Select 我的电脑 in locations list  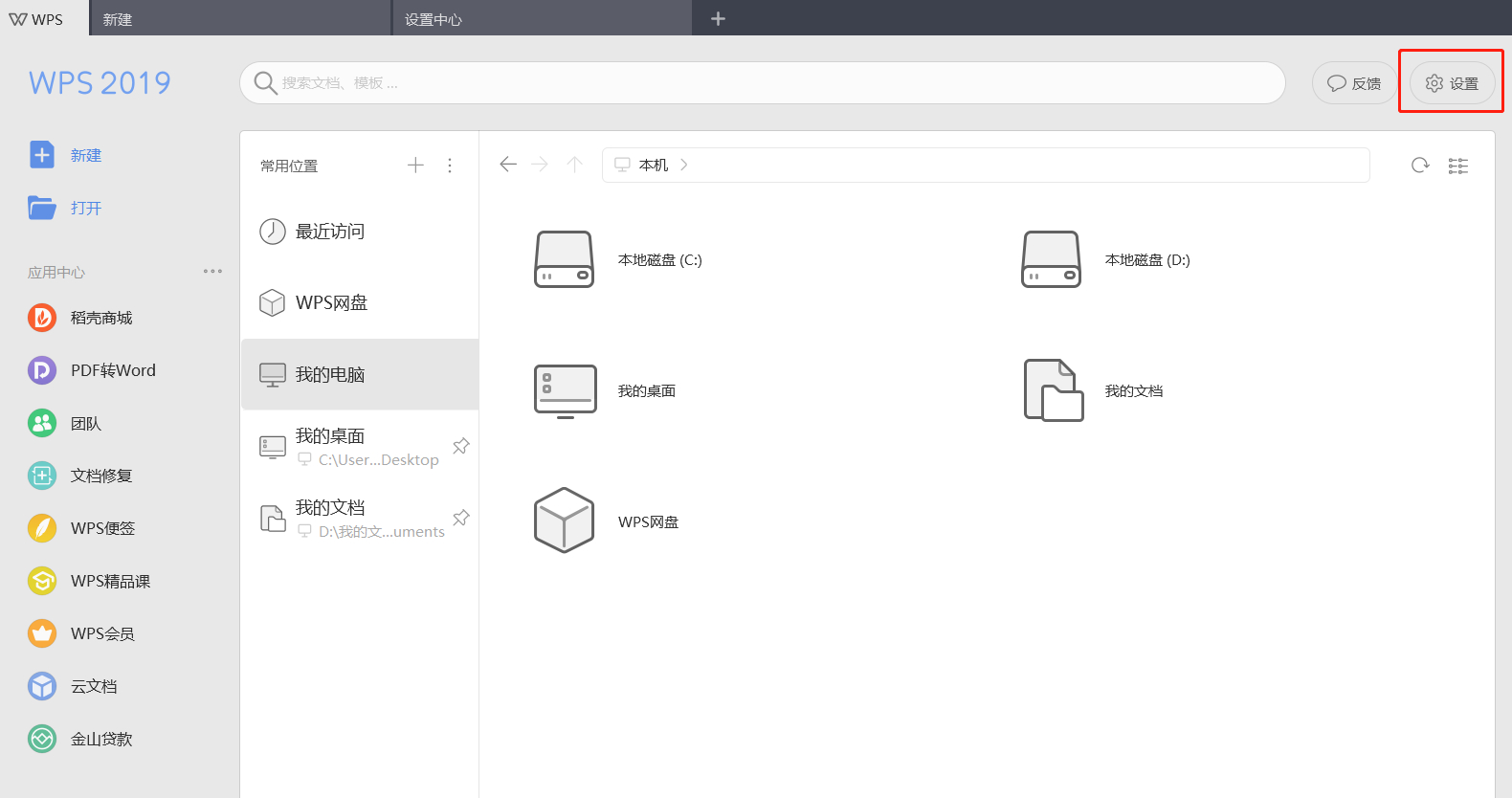pyautogui.click(x=360, y=374)
